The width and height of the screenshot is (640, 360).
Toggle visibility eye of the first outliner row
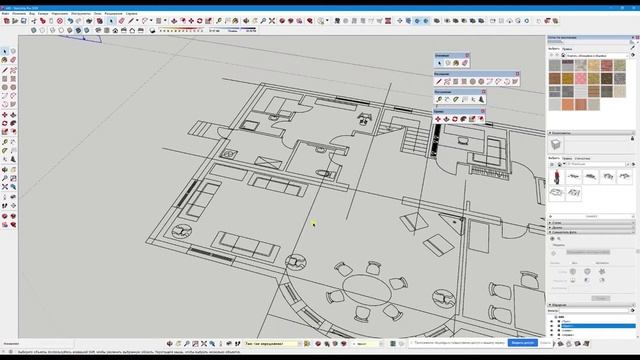pos(552,322)
